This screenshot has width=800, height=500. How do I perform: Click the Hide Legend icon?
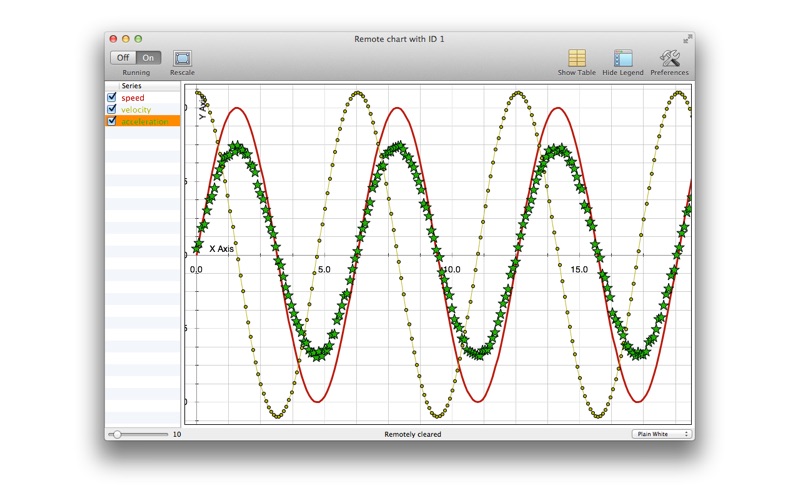tap(623, 58)
